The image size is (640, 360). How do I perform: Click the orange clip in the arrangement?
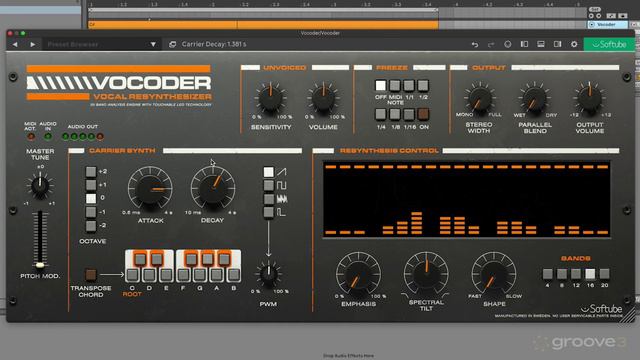pyautogui.click(x=264, y=25)
